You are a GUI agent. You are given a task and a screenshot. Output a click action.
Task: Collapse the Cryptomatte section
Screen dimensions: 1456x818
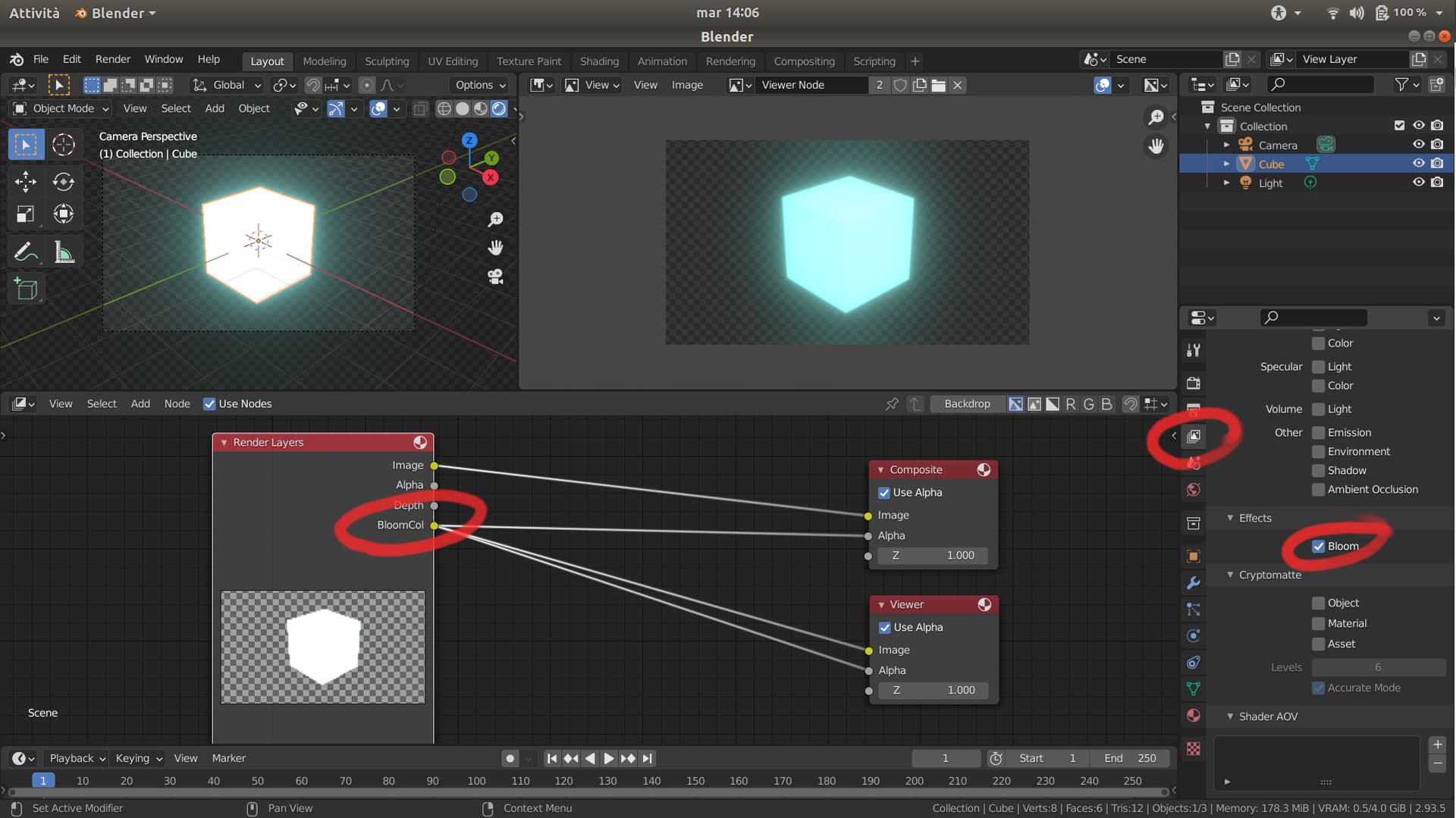pyautogui.click(x=1230, y=575)
